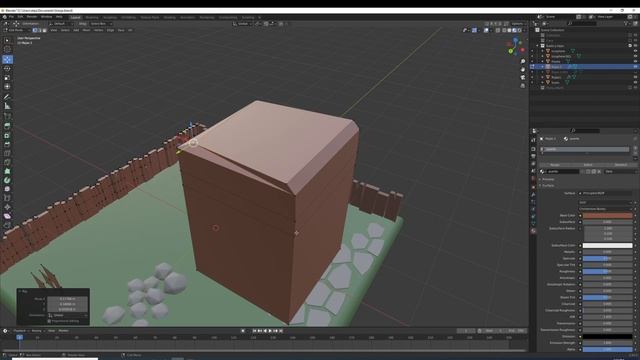The height and width of the screenshot is (360, 640).
Task: Click the Select material button
Action: pyautogui.click(x=588, y=165)
